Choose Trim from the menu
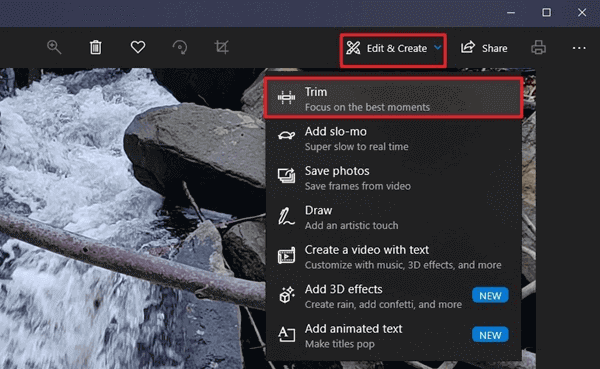This screenshot has height=369, width=600. coord(393,99)
